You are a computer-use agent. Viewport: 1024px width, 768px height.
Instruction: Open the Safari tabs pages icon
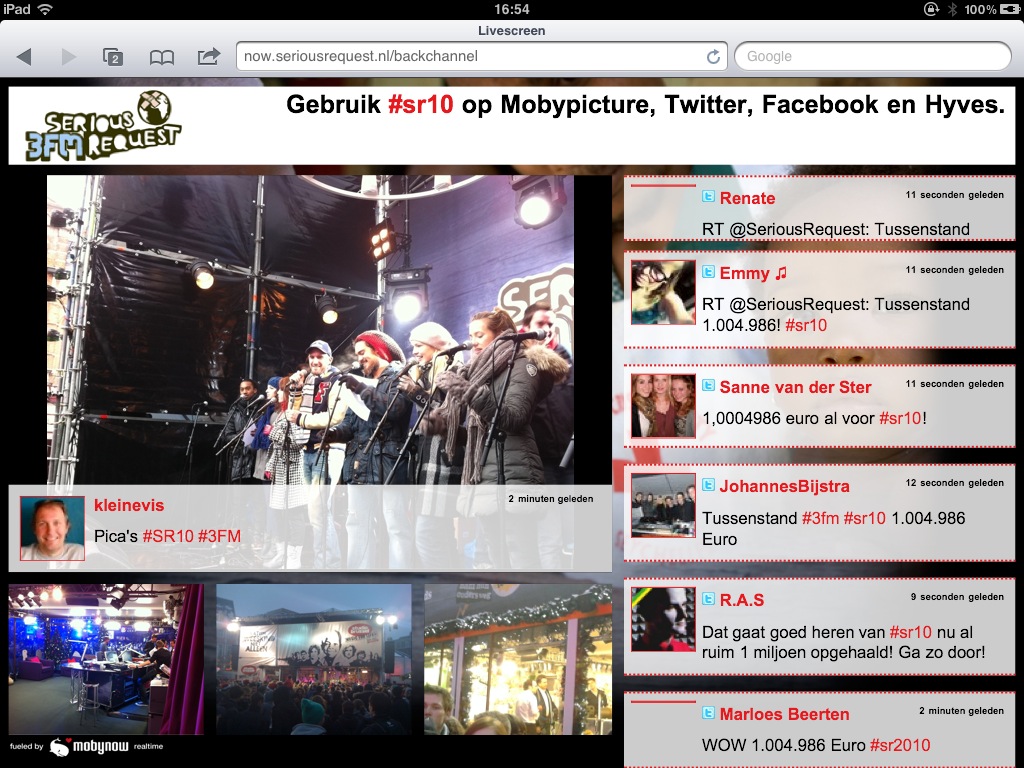(x=113, y=57)
